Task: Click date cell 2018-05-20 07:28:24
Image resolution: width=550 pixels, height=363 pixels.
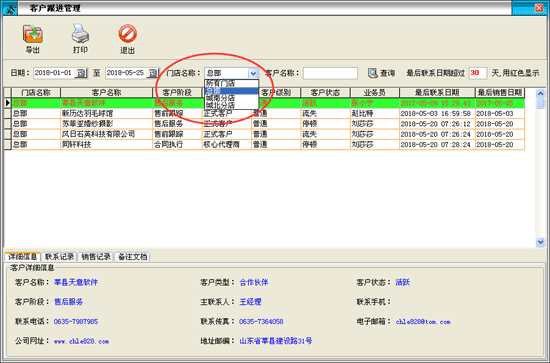Action: 437,144
